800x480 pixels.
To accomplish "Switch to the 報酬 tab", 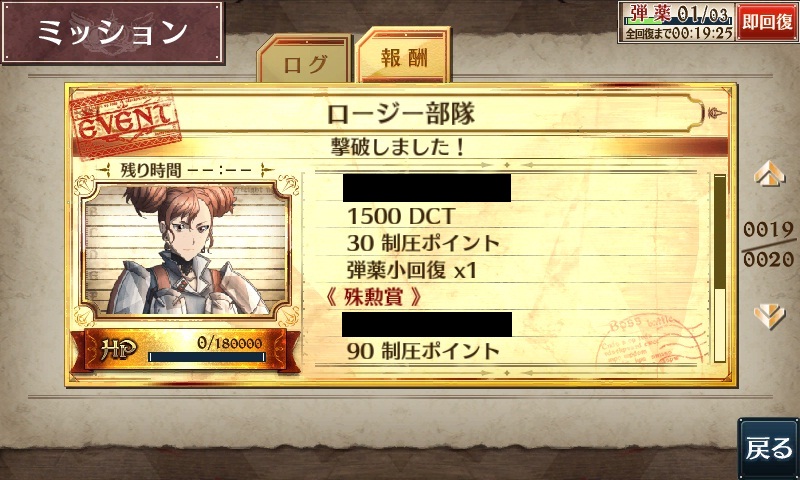I will click(404, 56).
